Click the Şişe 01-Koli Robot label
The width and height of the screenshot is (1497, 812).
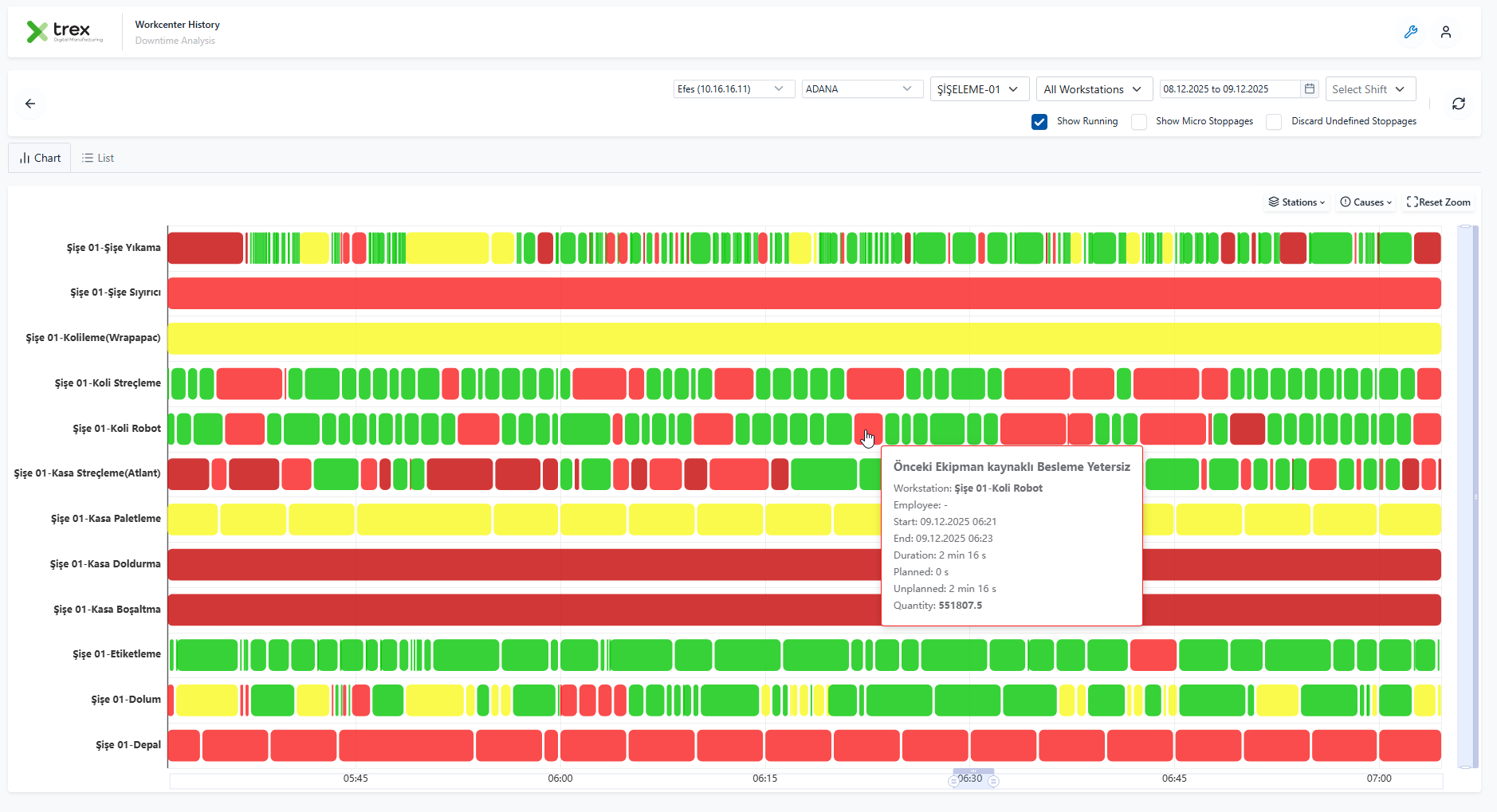(x=117, y=429)
